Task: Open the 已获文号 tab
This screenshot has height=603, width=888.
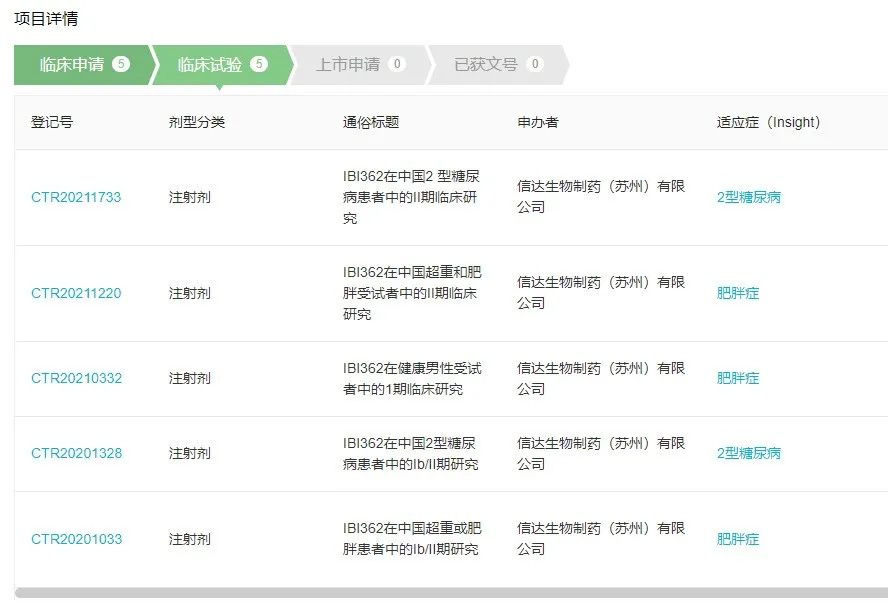Action: 485,65
